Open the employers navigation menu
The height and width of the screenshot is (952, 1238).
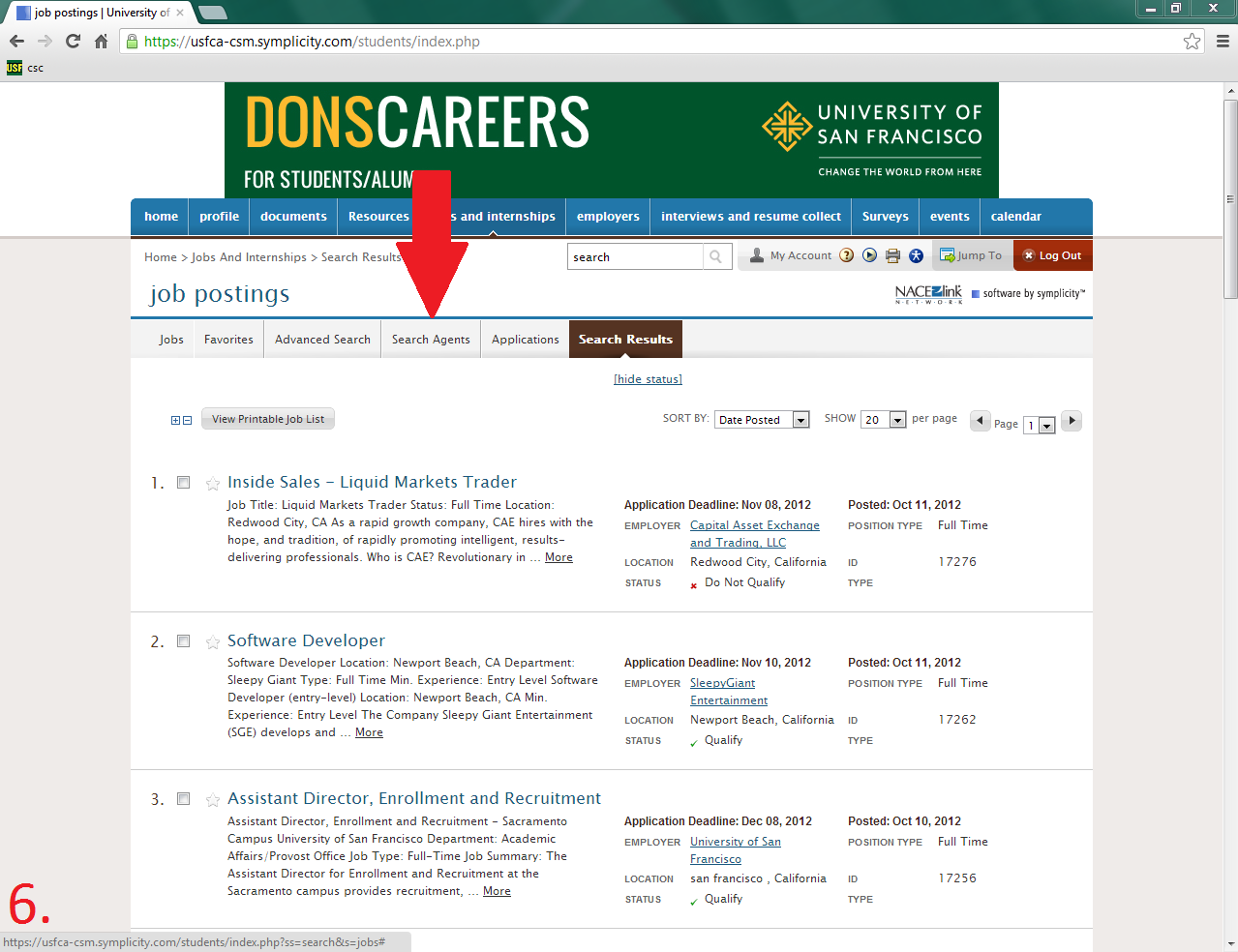608,217
